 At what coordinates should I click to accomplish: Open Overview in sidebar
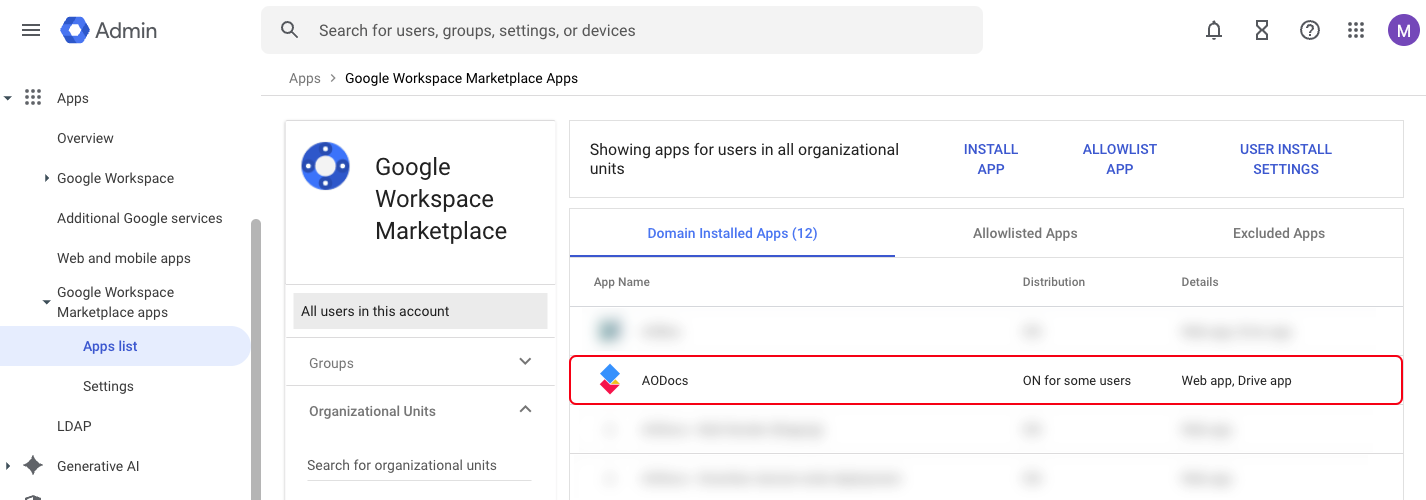[x=85, y=138]
